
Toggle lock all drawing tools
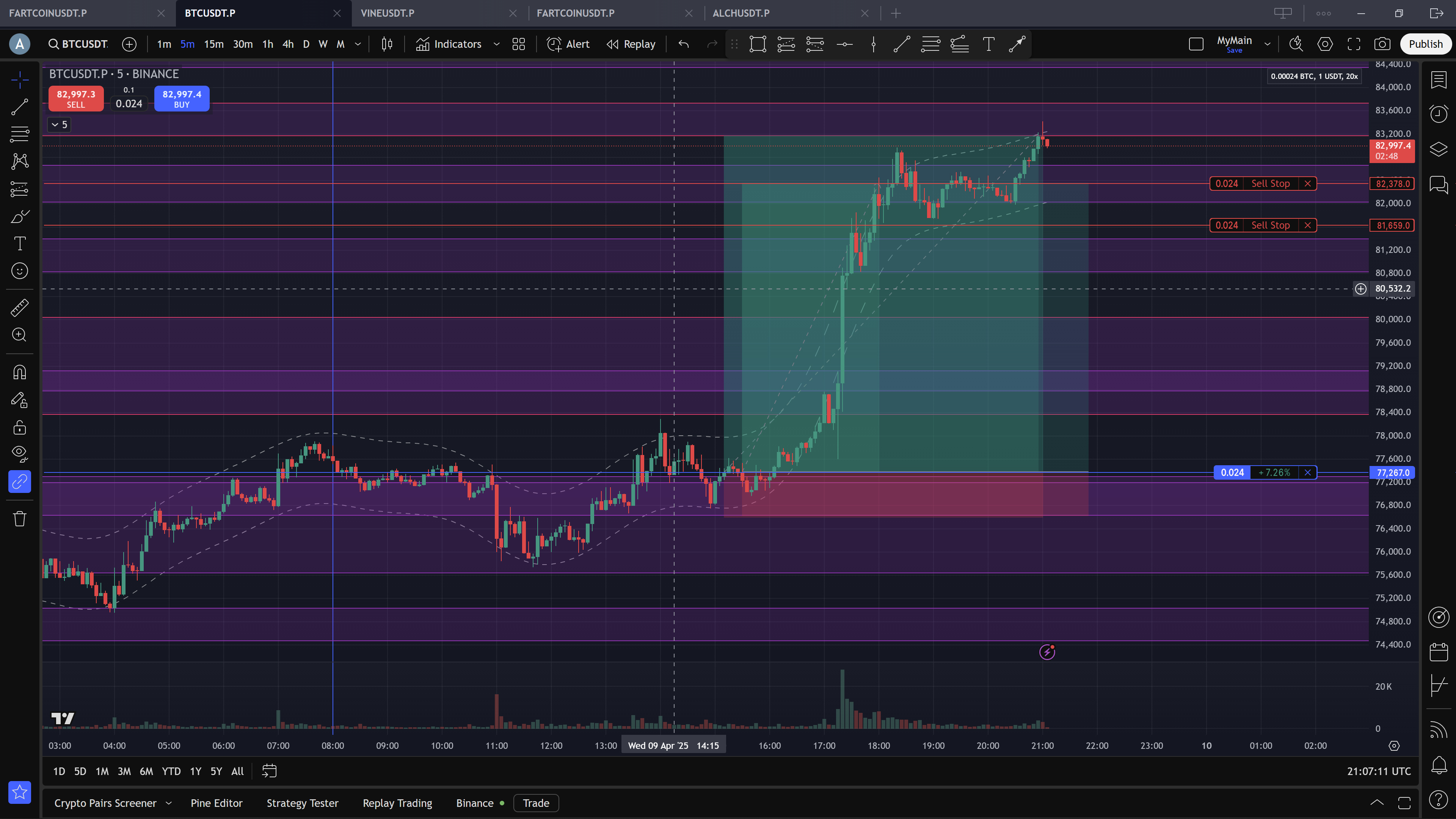point(19,427)
